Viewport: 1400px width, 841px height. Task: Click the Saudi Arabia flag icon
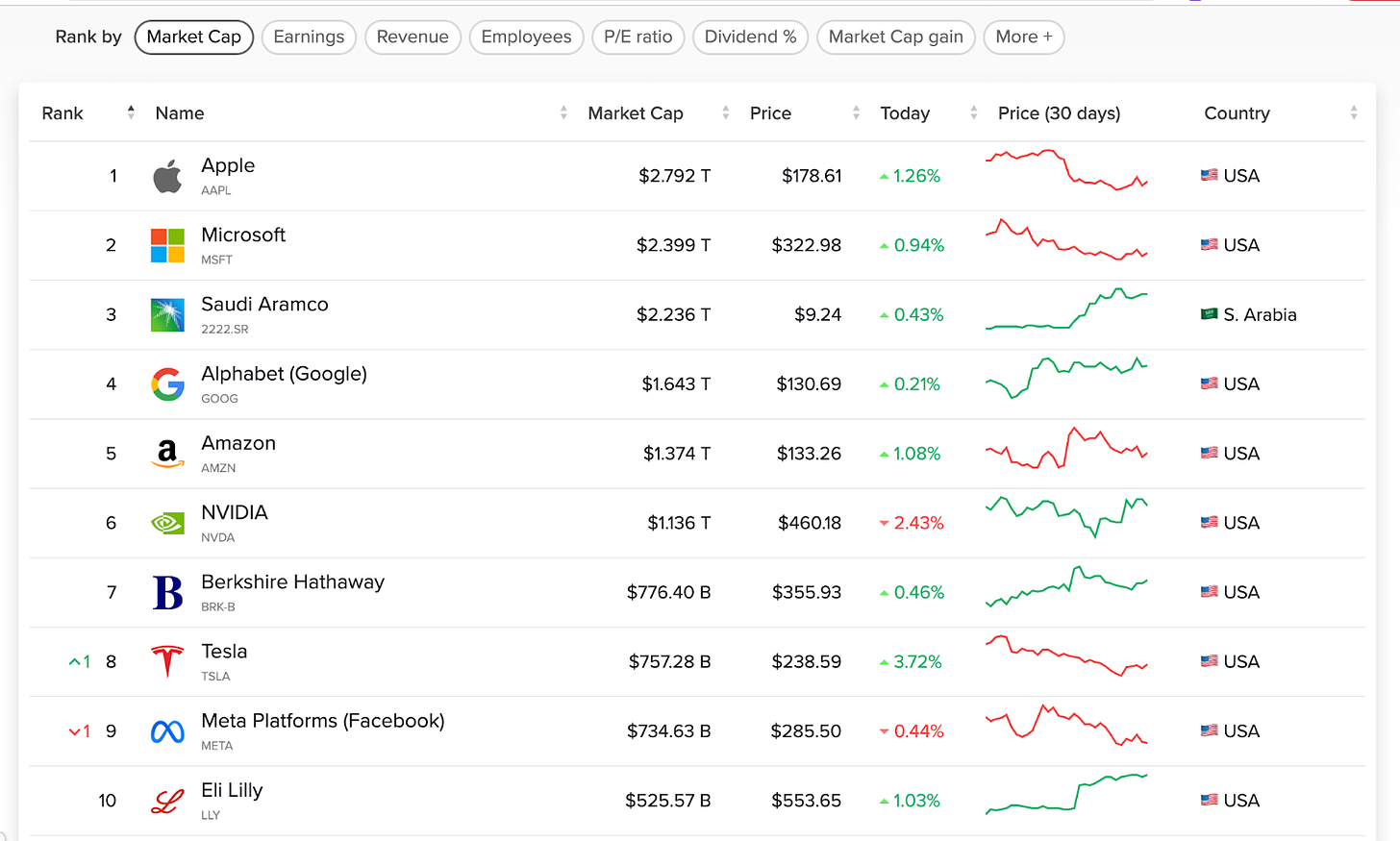(1210, 313)
